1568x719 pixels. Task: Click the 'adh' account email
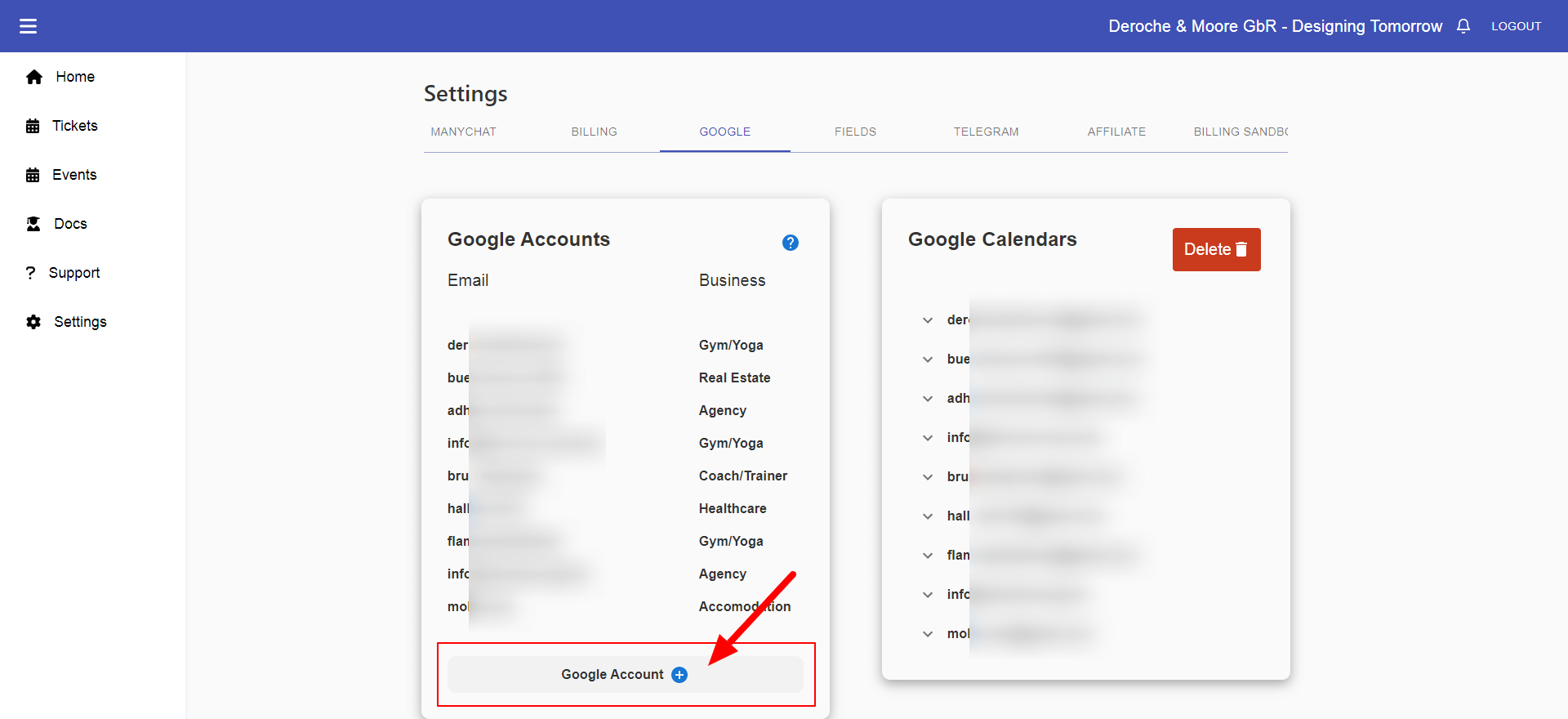(503, 410)
